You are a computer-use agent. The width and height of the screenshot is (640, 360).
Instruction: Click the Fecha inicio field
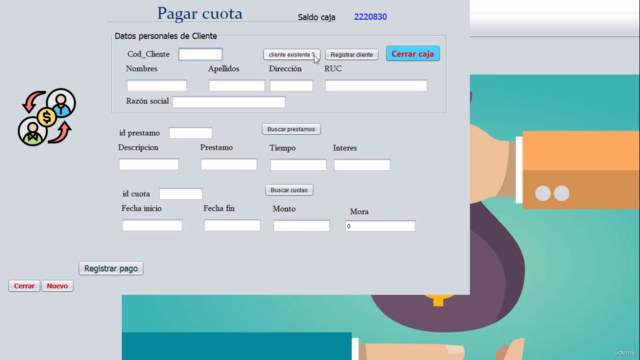152,225
